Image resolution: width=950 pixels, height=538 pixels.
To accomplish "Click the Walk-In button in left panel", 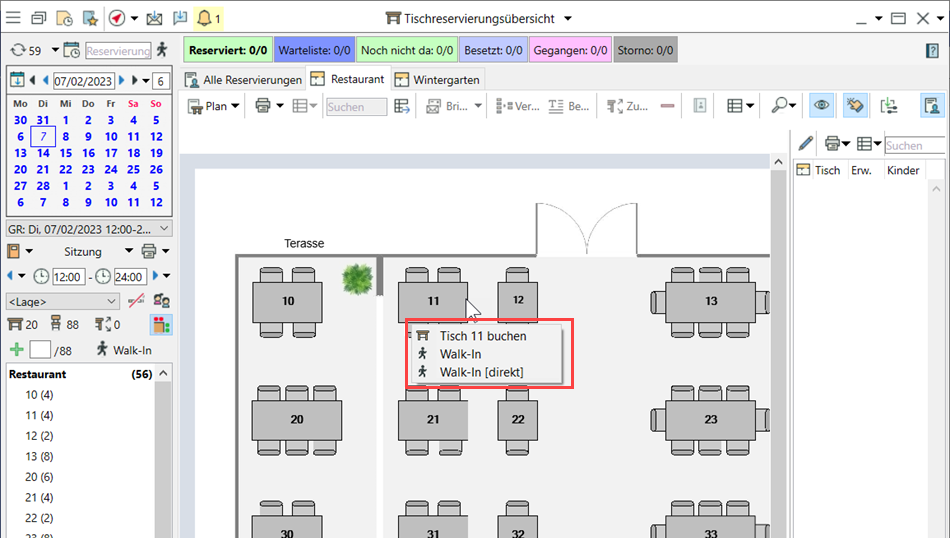I will click(124, 350).
